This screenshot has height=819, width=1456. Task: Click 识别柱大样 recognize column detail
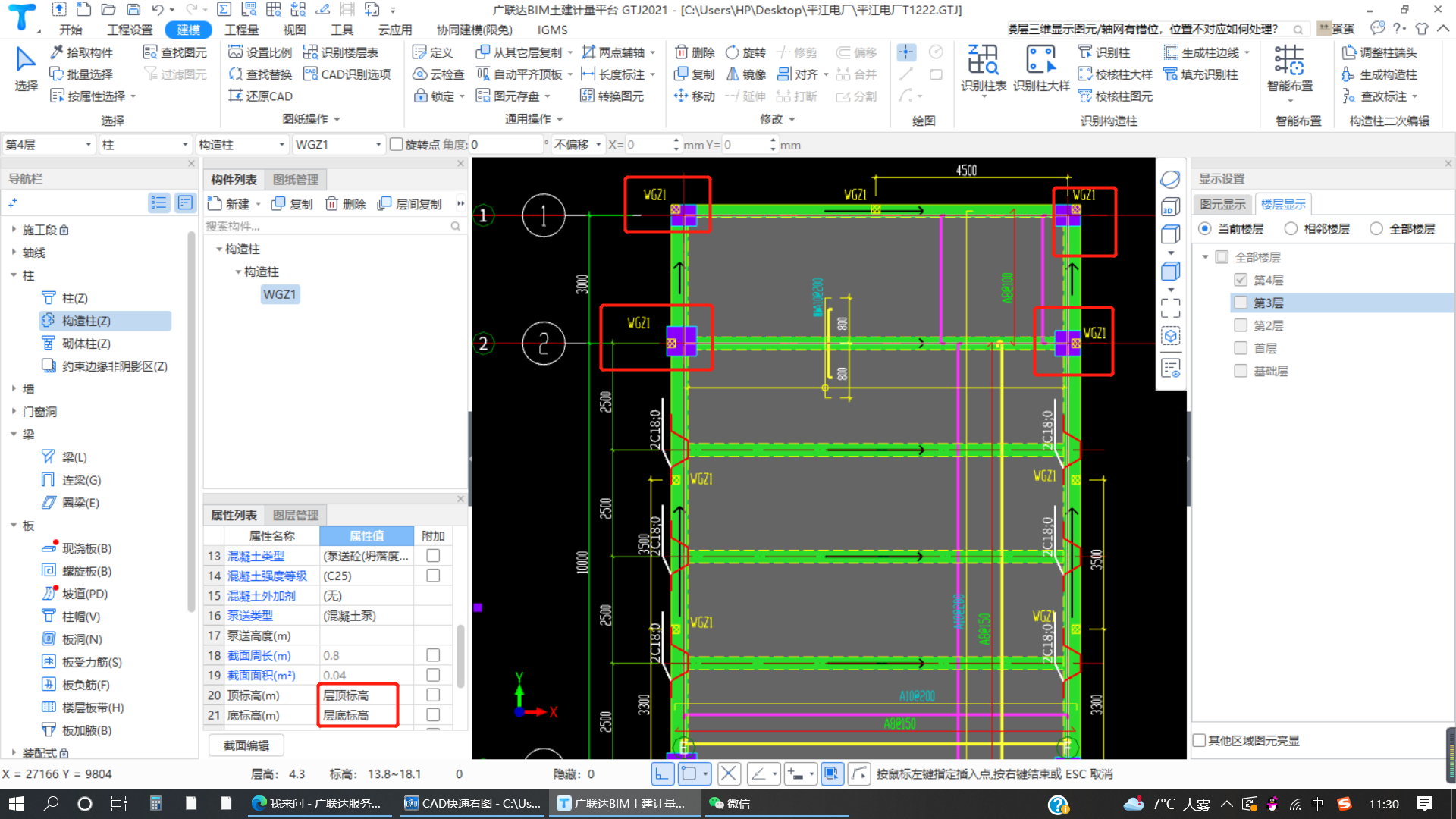(1041, 68)
